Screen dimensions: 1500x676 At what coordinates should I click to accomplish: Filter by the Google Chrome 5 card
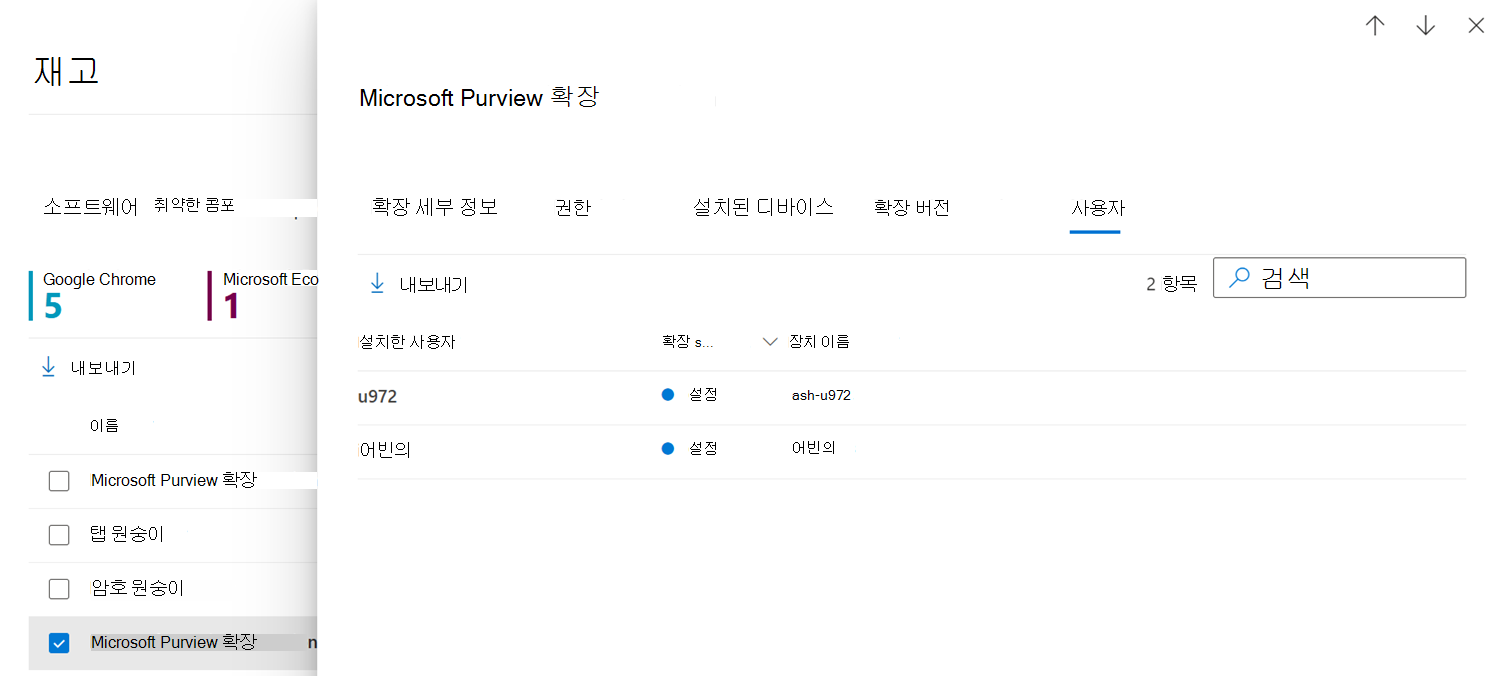click(94, 295)
